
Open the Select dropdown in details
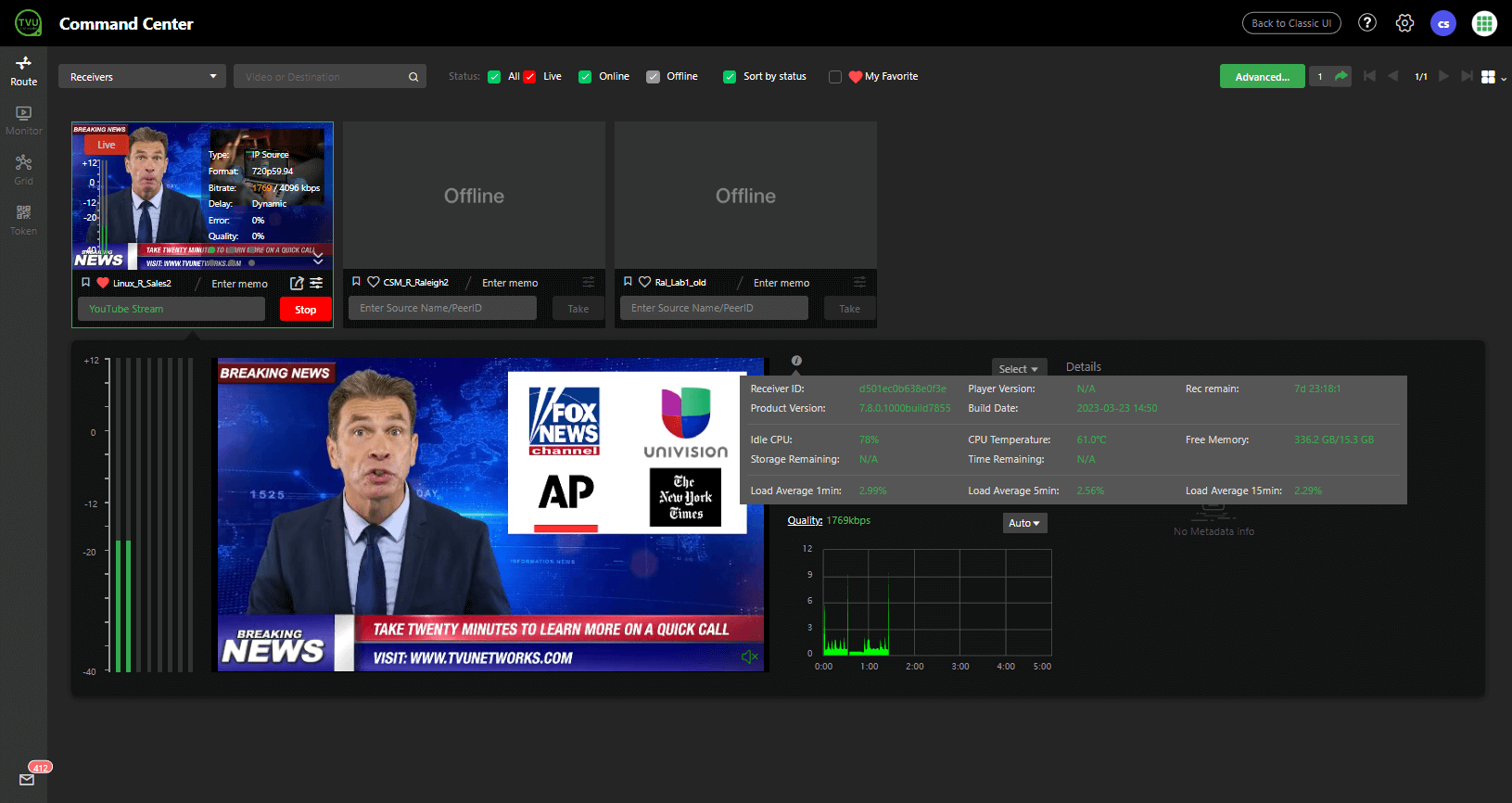1019,369
